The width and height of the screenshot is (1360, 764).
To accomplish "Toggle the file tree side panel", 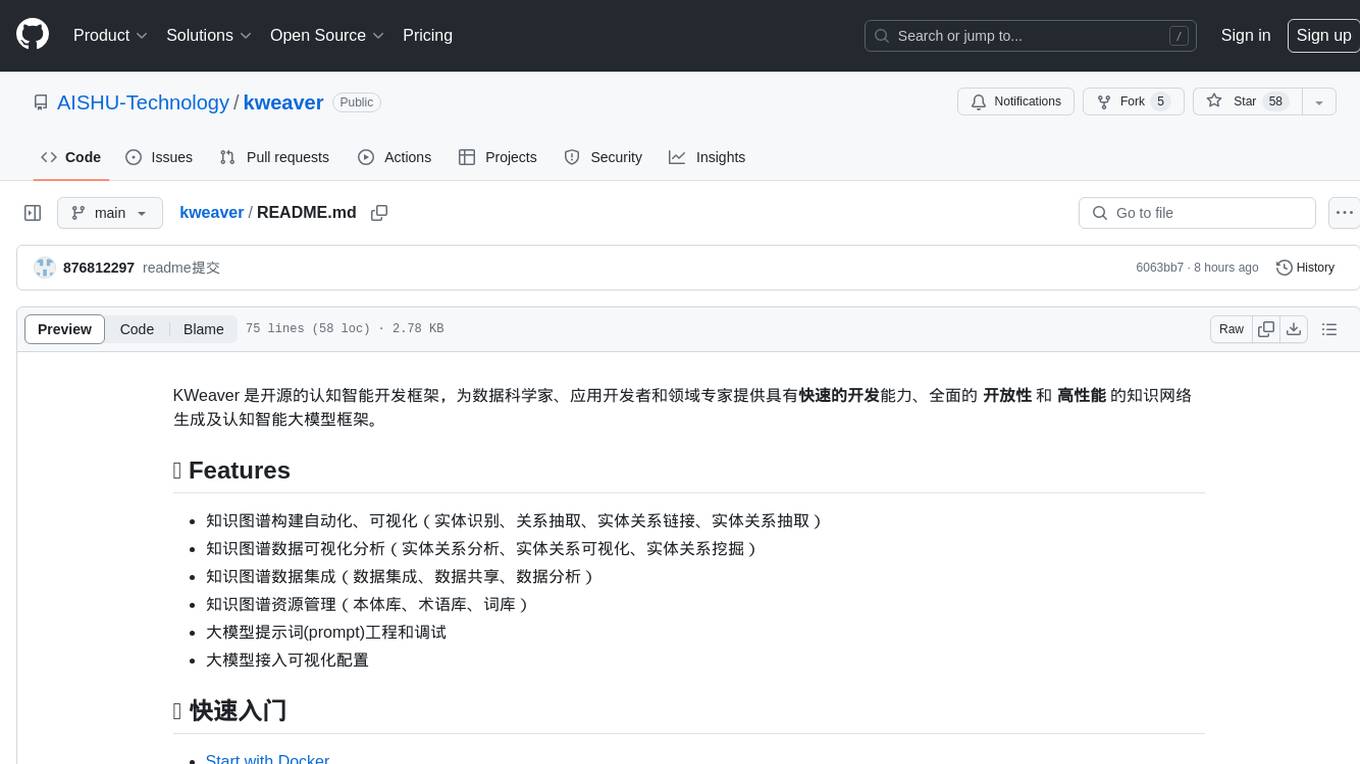I will (33, 213).
